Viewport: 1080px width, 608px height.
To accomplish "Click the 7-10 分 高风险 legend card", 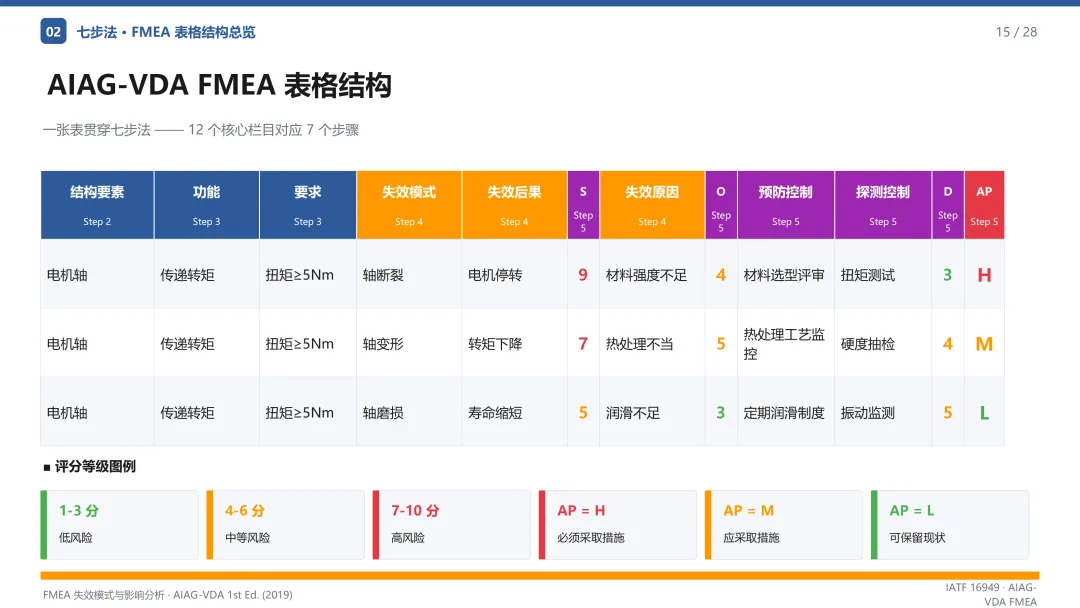I will [x=452, y=525].
